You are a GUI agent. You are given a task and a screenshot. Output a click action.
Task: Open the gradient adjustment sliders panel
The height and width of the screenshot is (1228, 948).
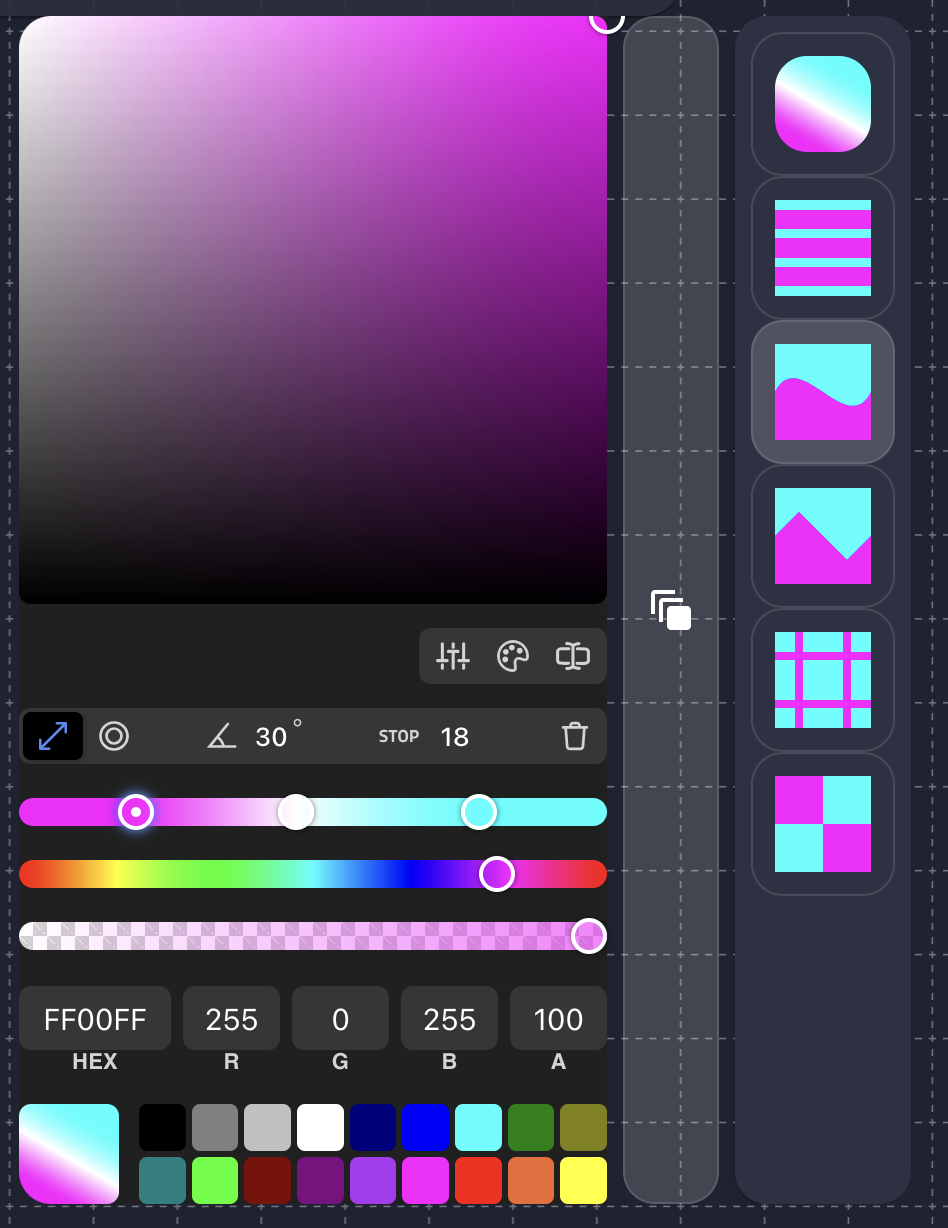click(452, 657)
